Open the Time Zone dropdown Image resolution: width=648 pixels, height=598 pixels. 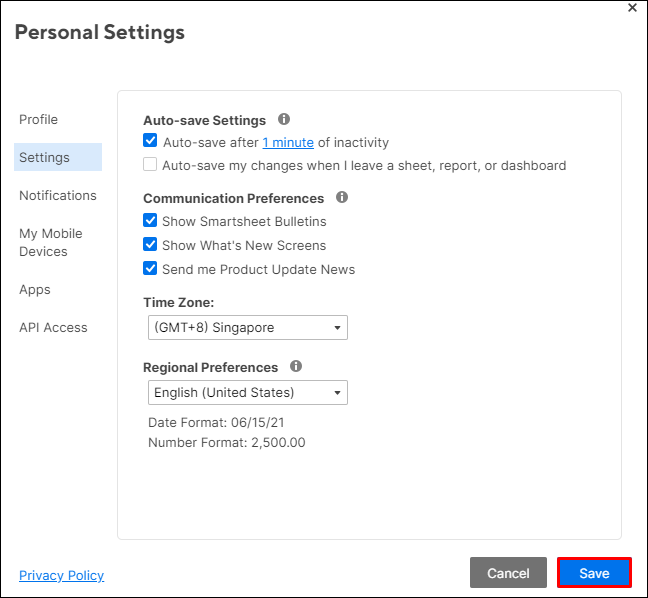click(247, 327)
